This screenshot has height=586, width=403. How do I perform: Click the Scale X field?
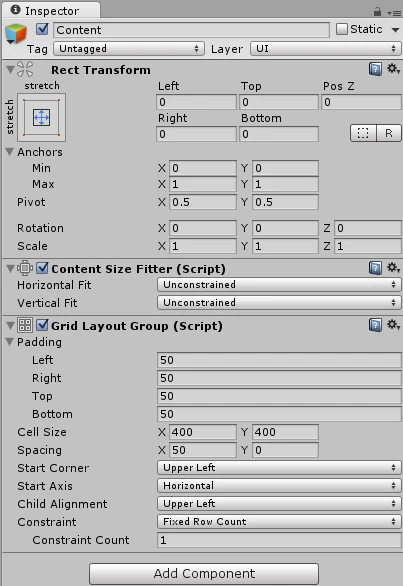pos(203,246)
